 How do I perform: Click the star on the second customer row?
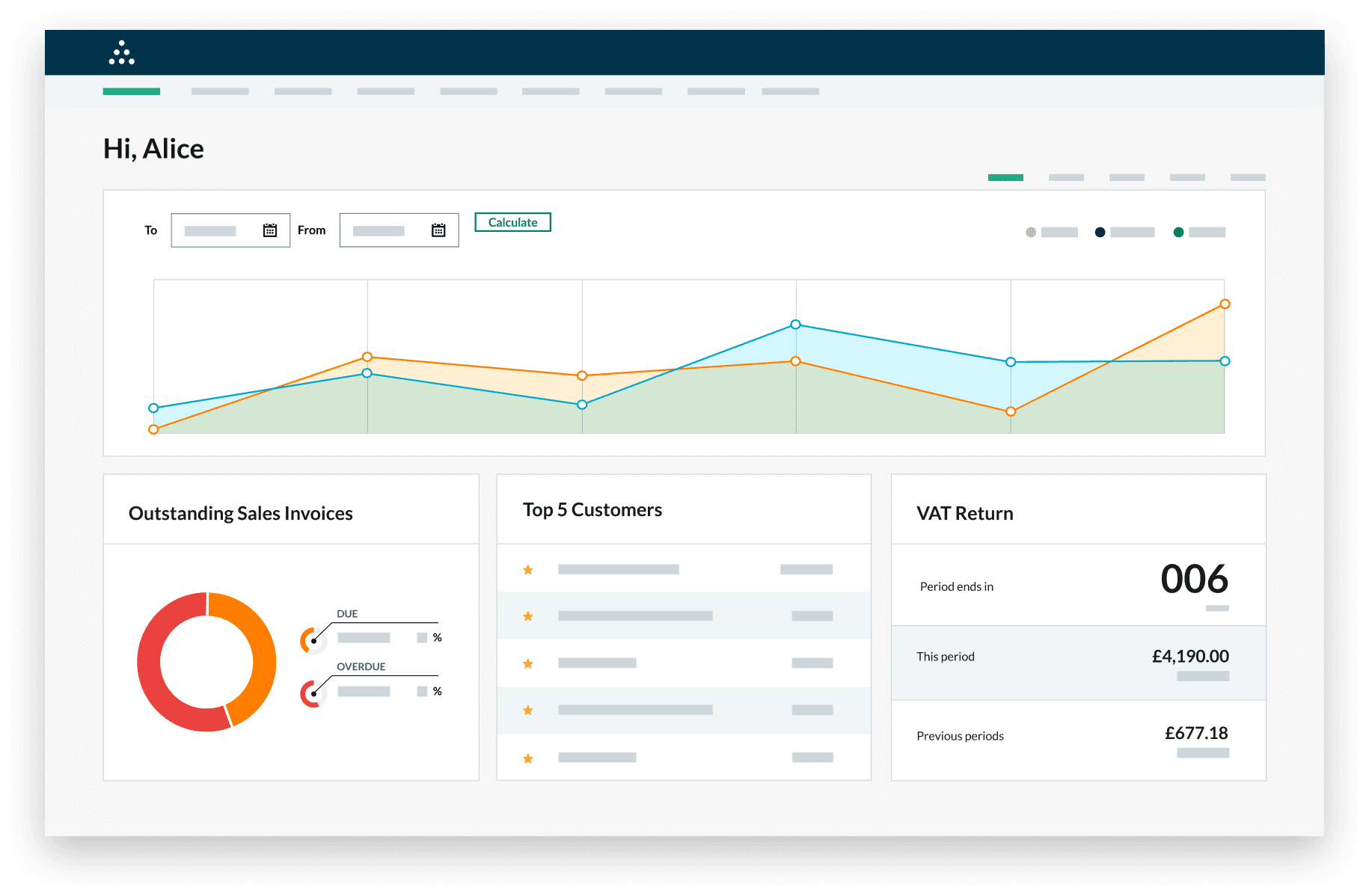coord(527,616)
